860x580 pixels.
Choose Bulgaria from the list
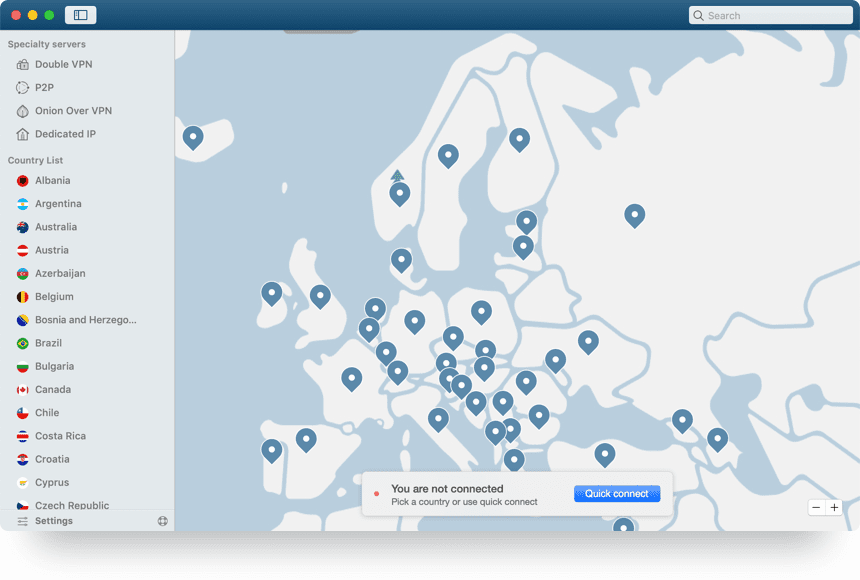pyautogui.click(x=88, y=367)
